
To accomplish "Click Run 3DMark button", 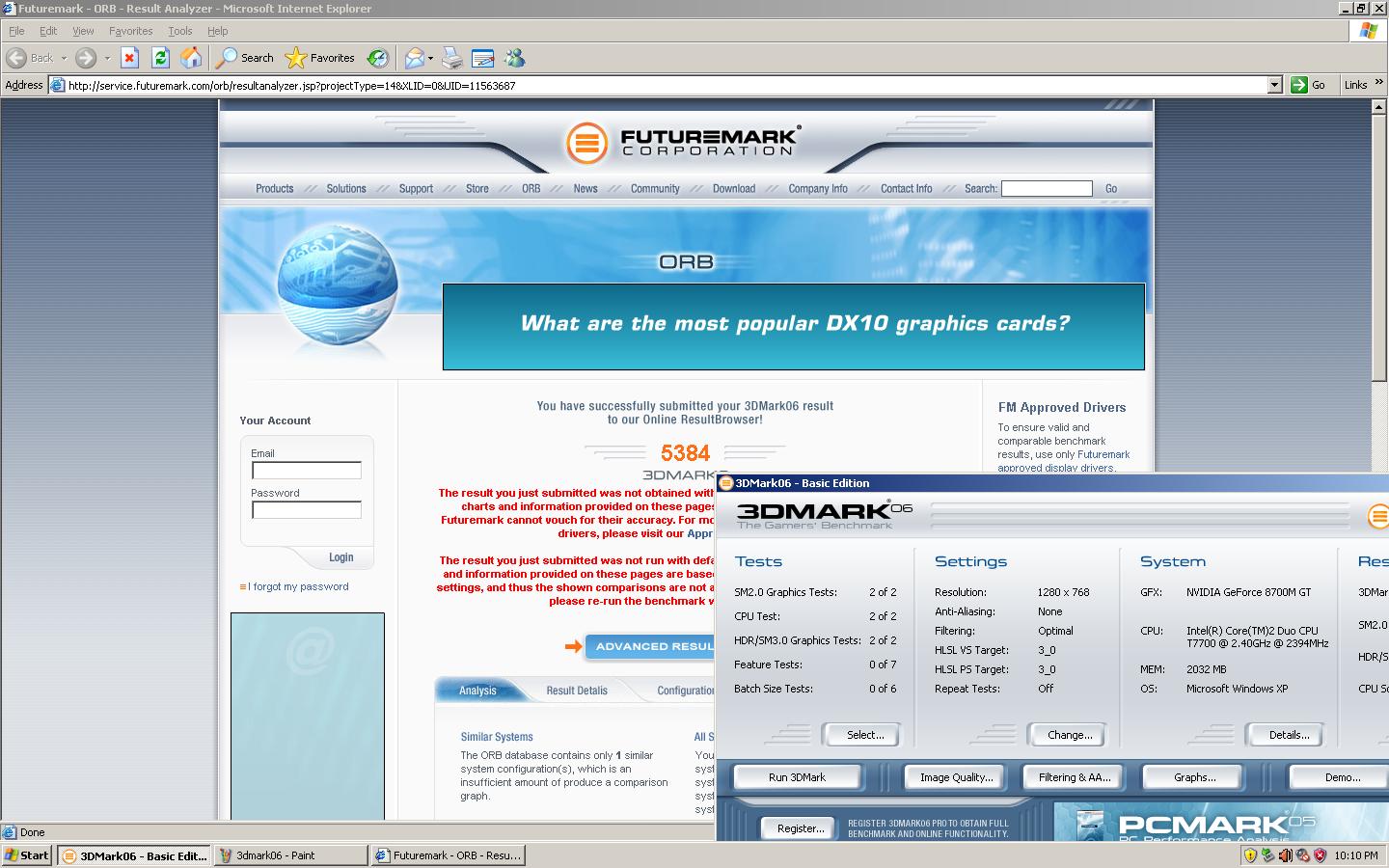I will coord(797,777).
